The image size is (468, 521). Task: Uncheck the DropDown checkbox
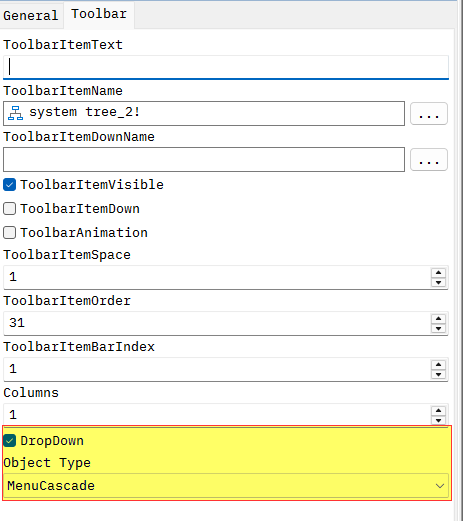(9, 441)
